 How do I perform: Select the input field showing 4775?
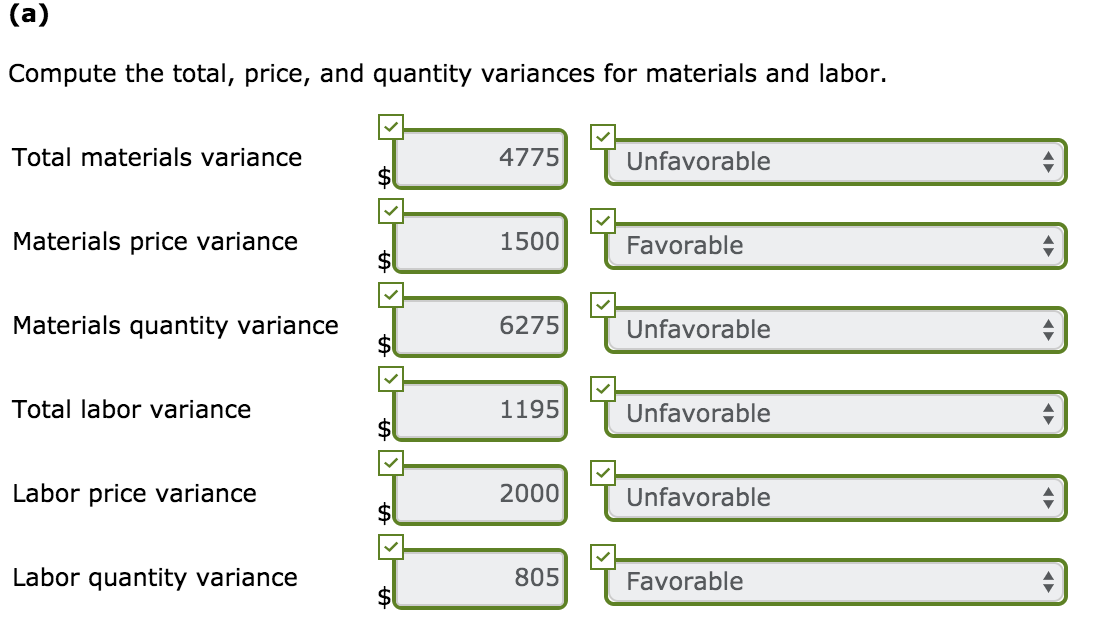coord(480,160)
